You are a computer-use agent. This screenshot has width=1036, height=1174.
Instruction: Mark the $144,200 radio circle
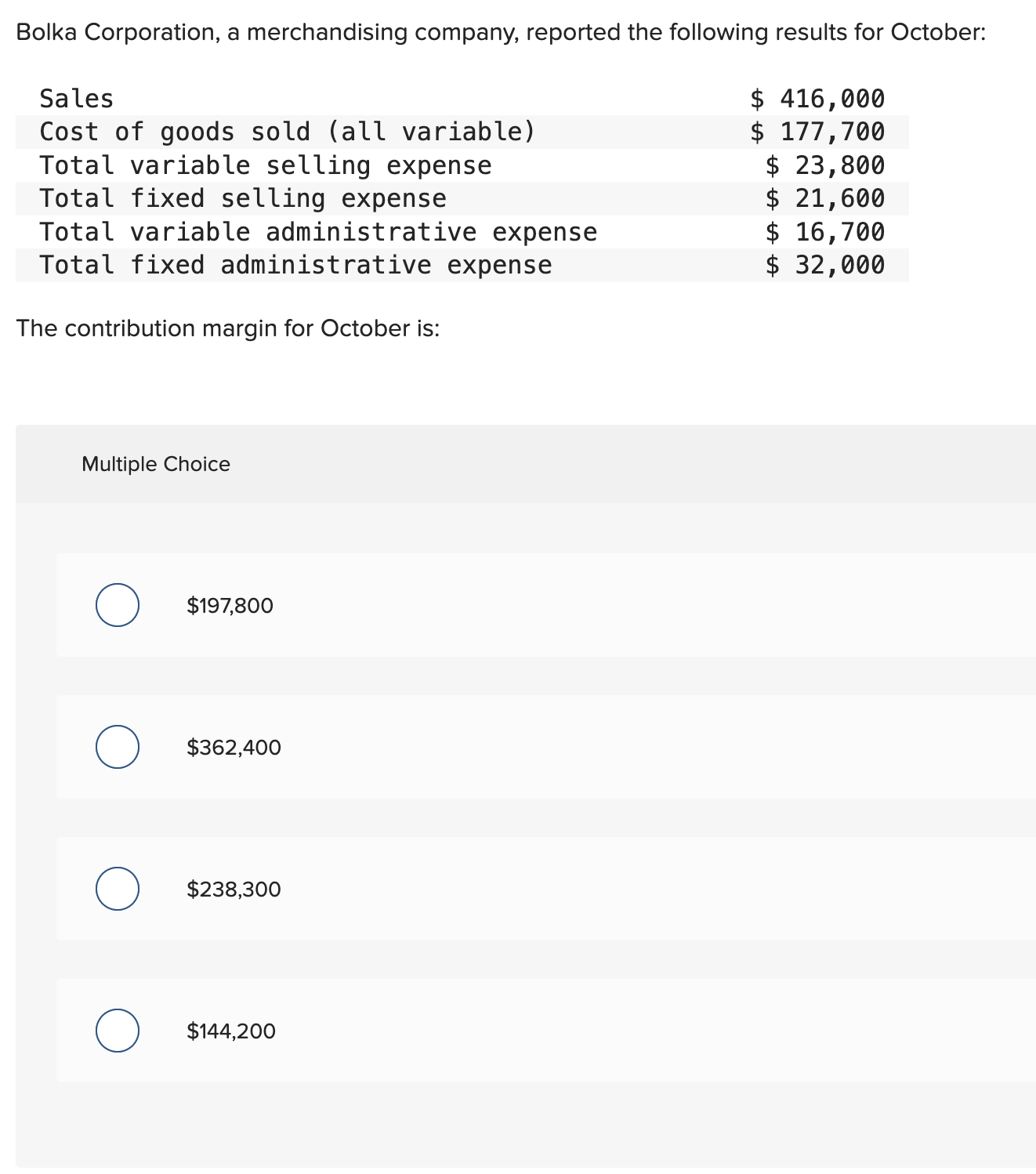click(118, 1031)
